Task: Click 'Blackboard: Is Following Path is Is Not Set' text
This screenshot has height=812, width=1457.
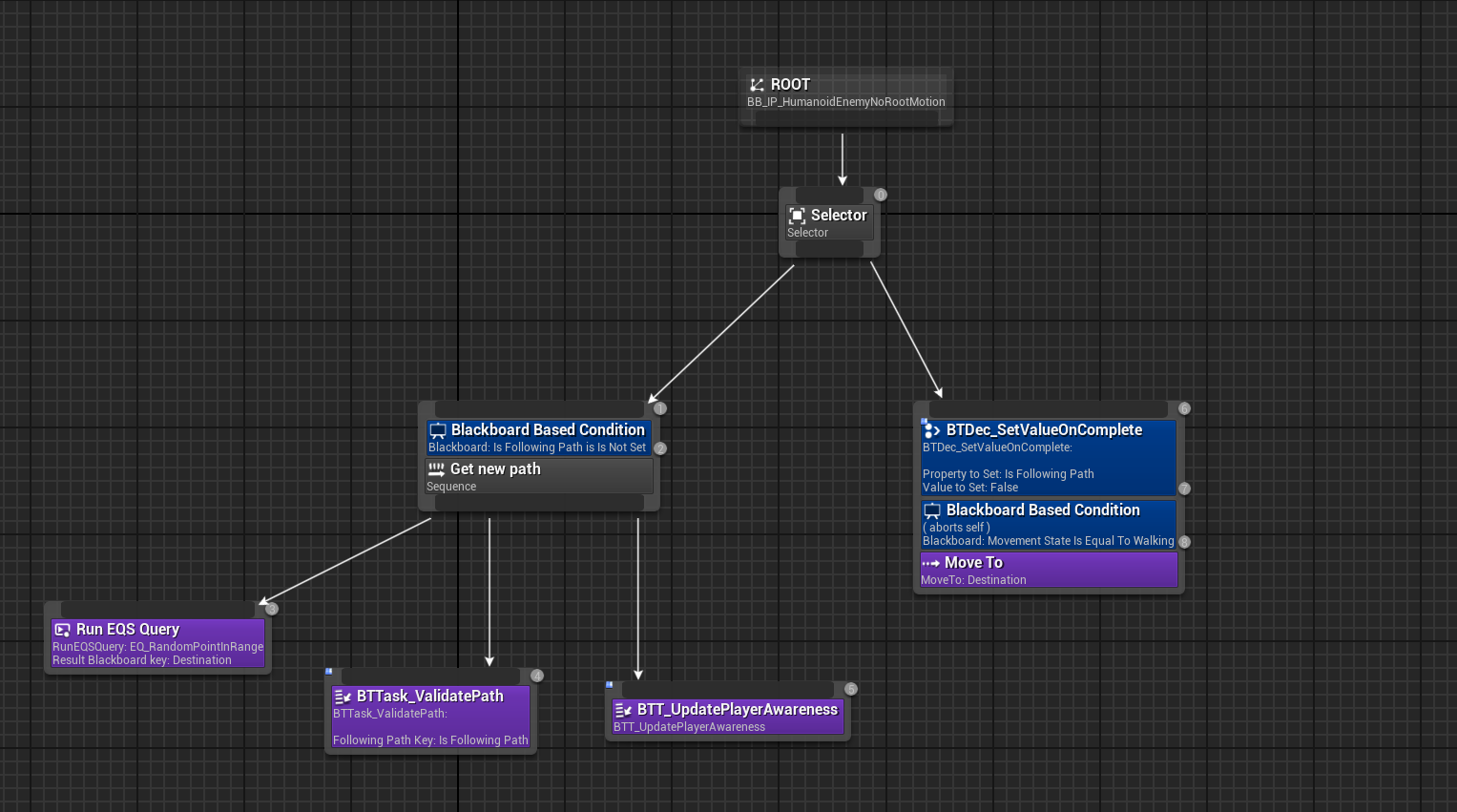Action: pyautogui.click(x=537, y=448)
